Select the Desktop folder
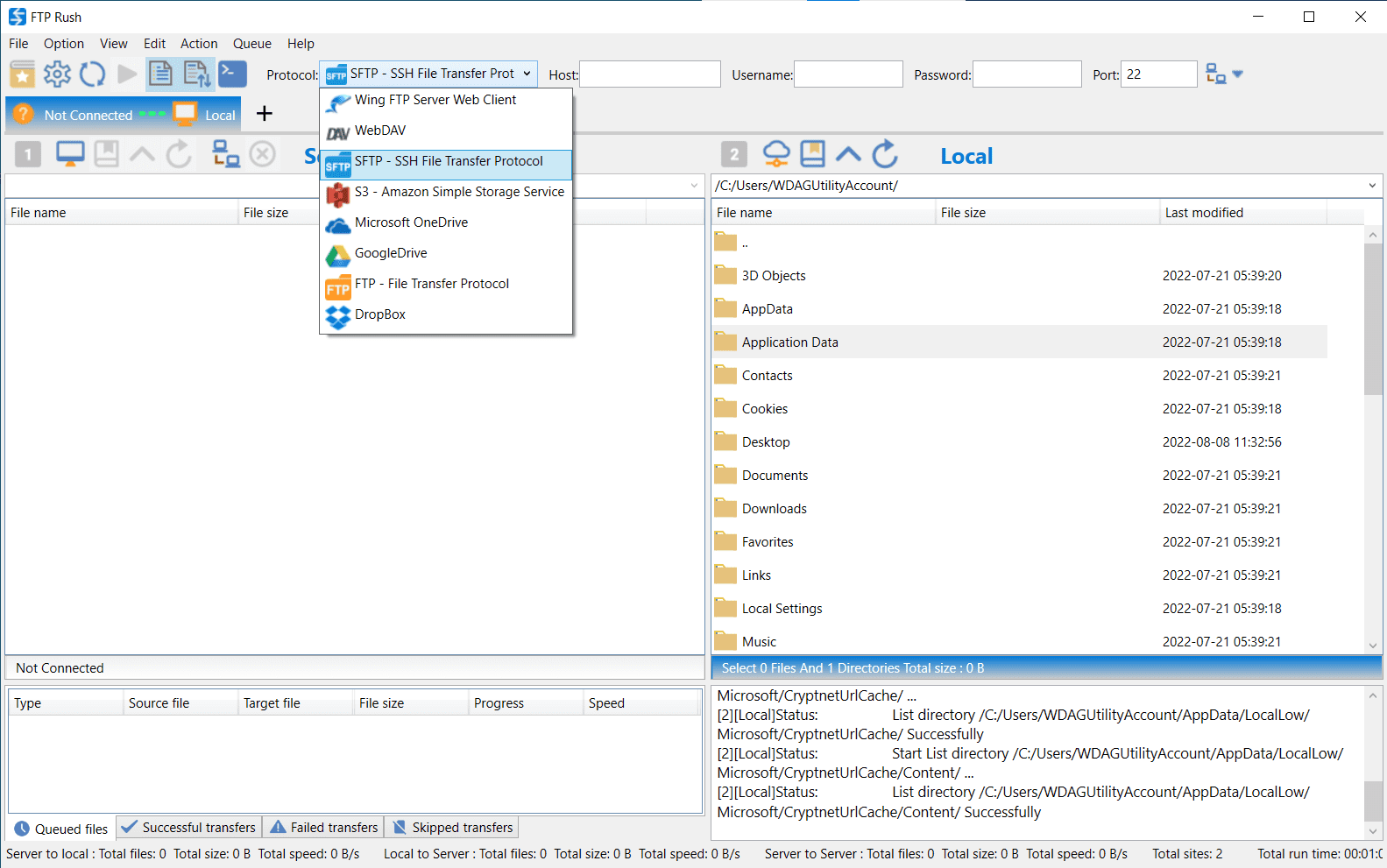This screenshot has height=868, width=1387. 1020,442
